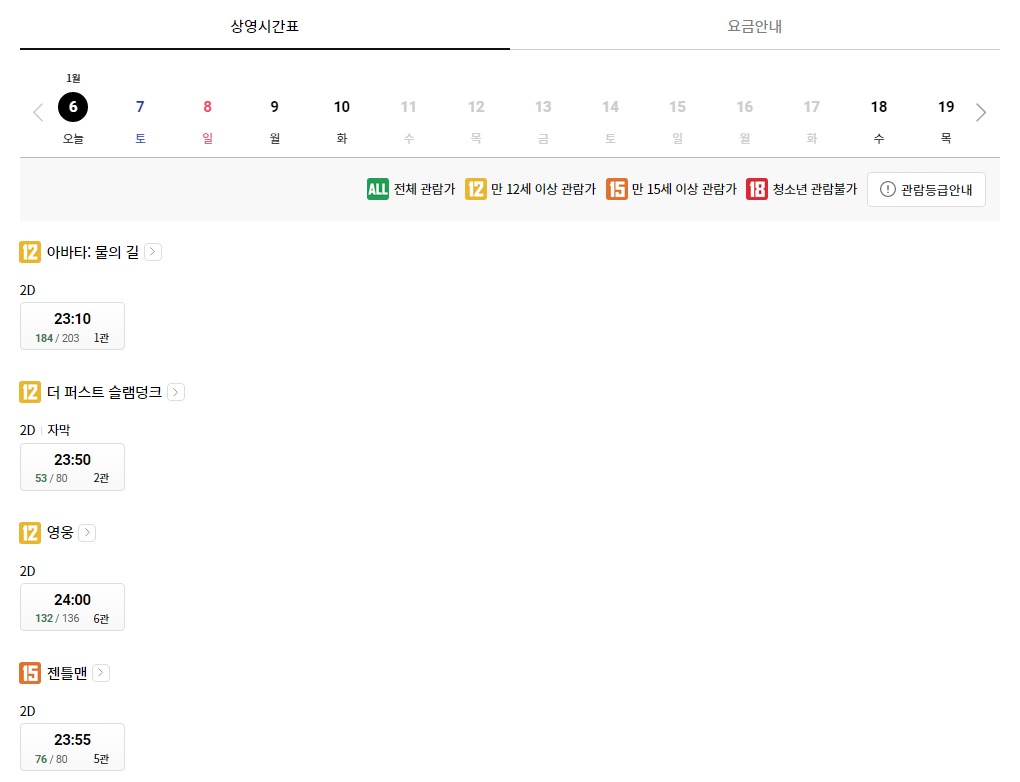Choose Tuesday the 10th
The height and width of the screenshot is (782, 1020).
tap(342, 120)
